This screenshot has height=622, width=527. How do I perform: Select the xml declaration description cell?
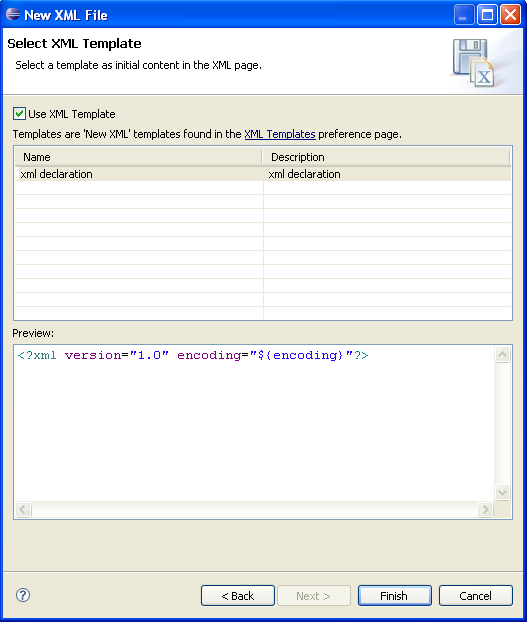pos(387,174)
